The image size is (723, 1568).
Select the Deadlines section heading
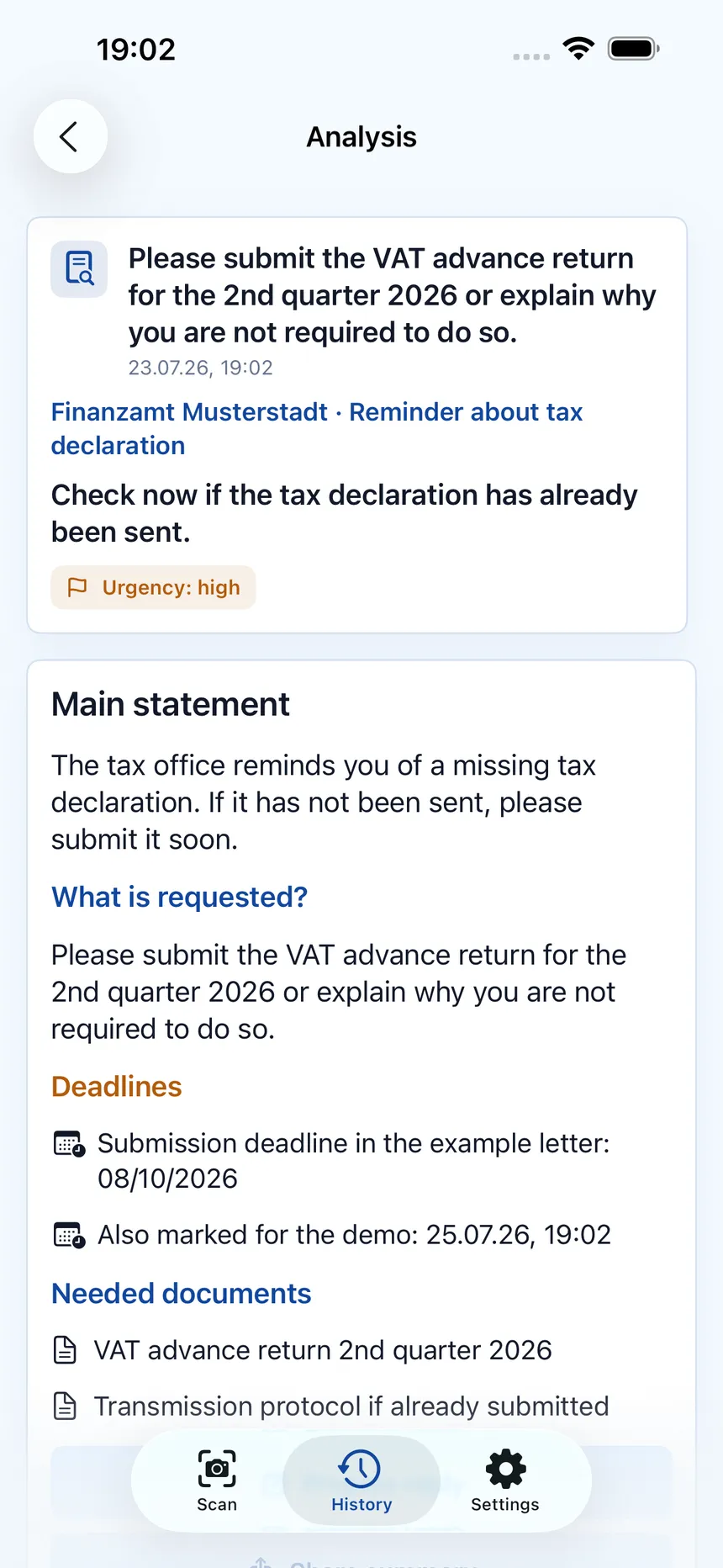click(116, 1087)
